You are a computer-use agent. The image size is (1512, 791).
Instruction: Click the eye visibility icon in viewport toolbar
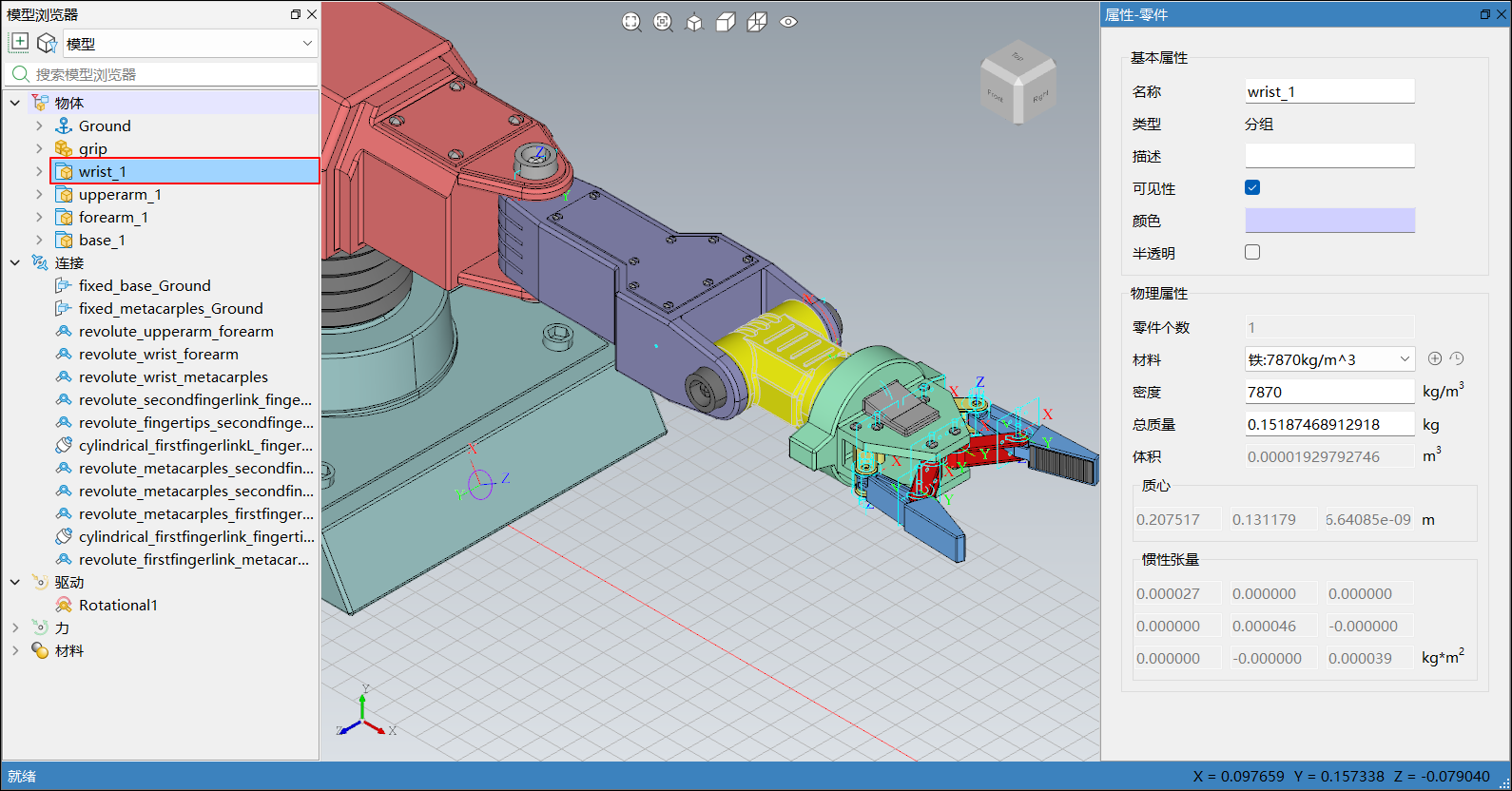[x=788, y=22]
